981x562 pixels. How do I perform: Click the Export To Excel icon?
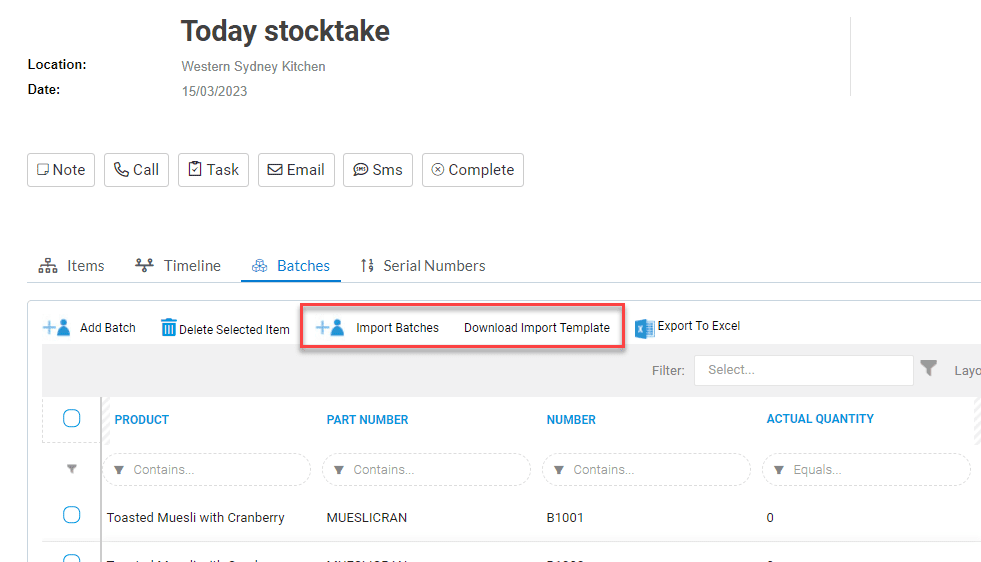click(644, 328)
